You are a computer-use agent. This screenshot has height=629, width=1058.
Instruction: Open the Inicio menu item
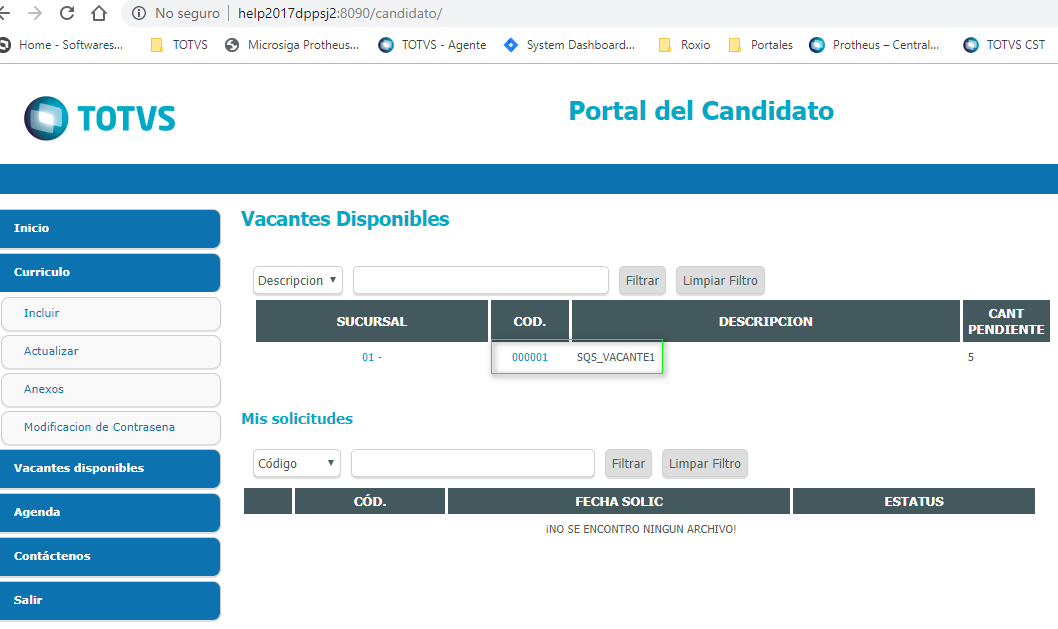click(x=110, y=228)
